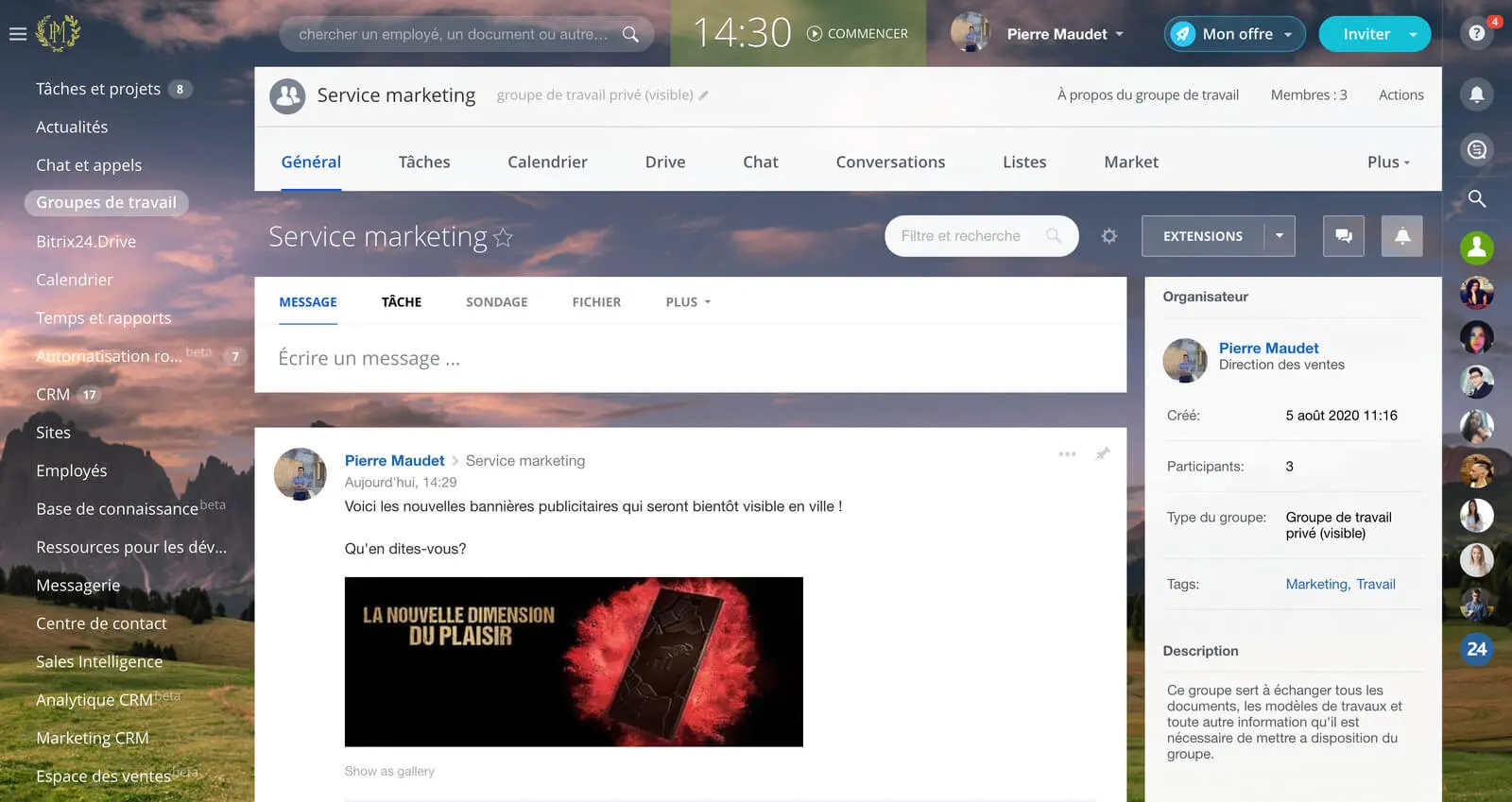Open the chocolate bar banner image
1512x802 pixels.
click(x=574, y=662)
